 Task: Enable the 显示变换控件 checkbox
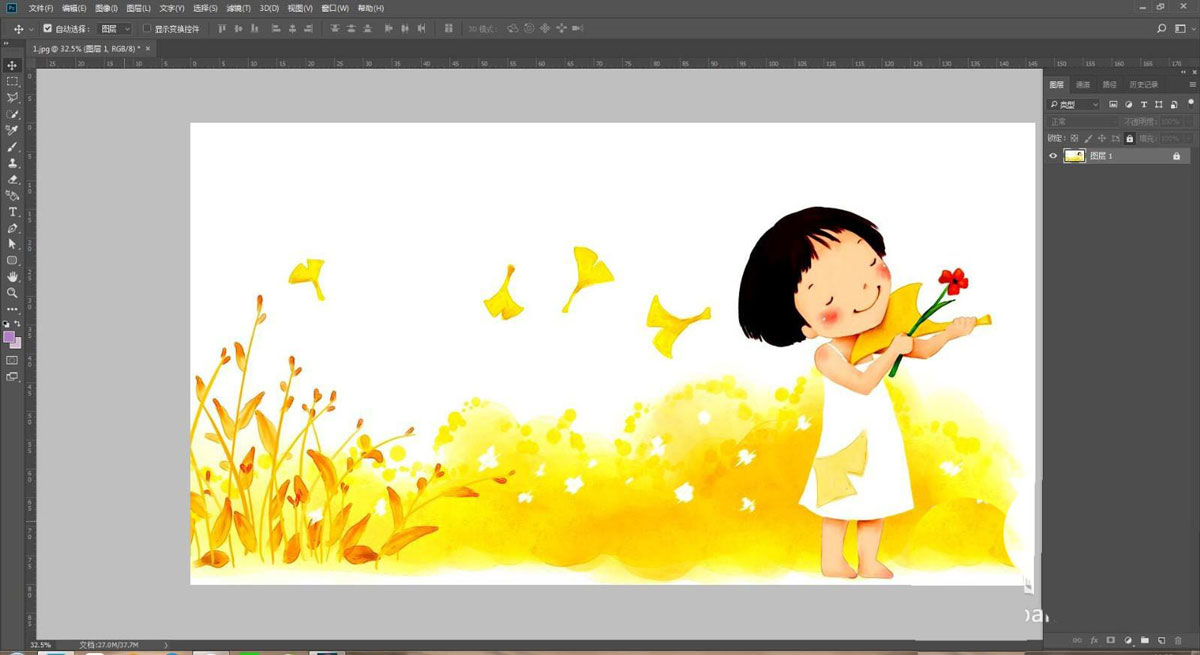147,29
